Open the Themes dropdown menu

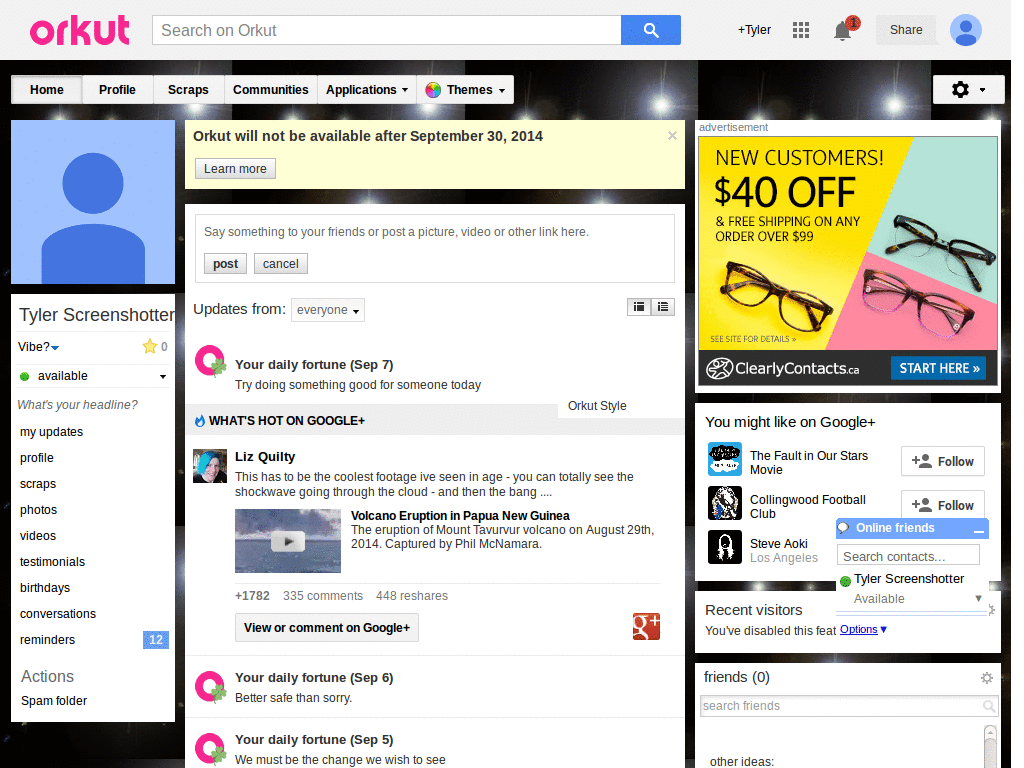pyautogui.click(x=465, y=89)
